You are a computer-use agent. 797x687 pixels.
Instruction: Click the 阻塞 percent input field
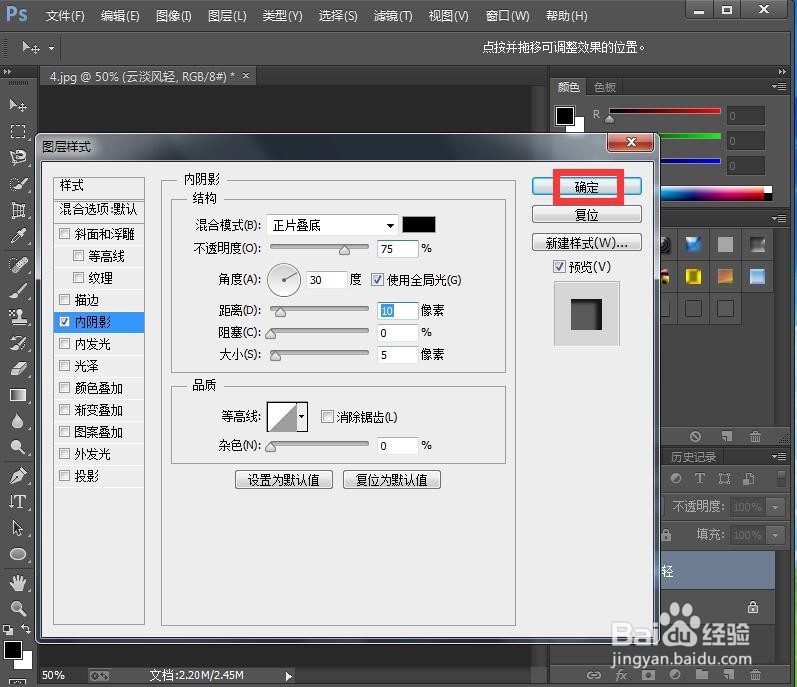397,333
